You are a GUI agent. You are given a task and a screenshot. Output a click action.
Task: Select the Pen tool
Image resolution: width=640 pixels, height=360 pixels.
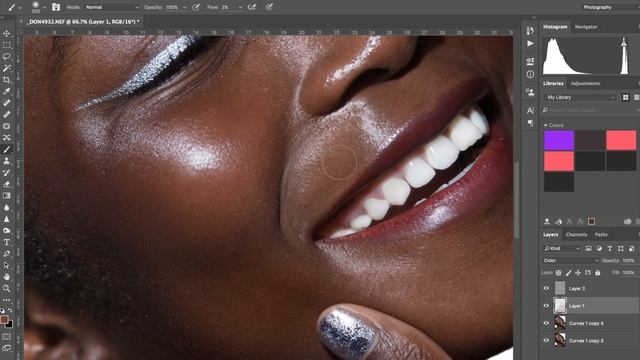point(7,254)
